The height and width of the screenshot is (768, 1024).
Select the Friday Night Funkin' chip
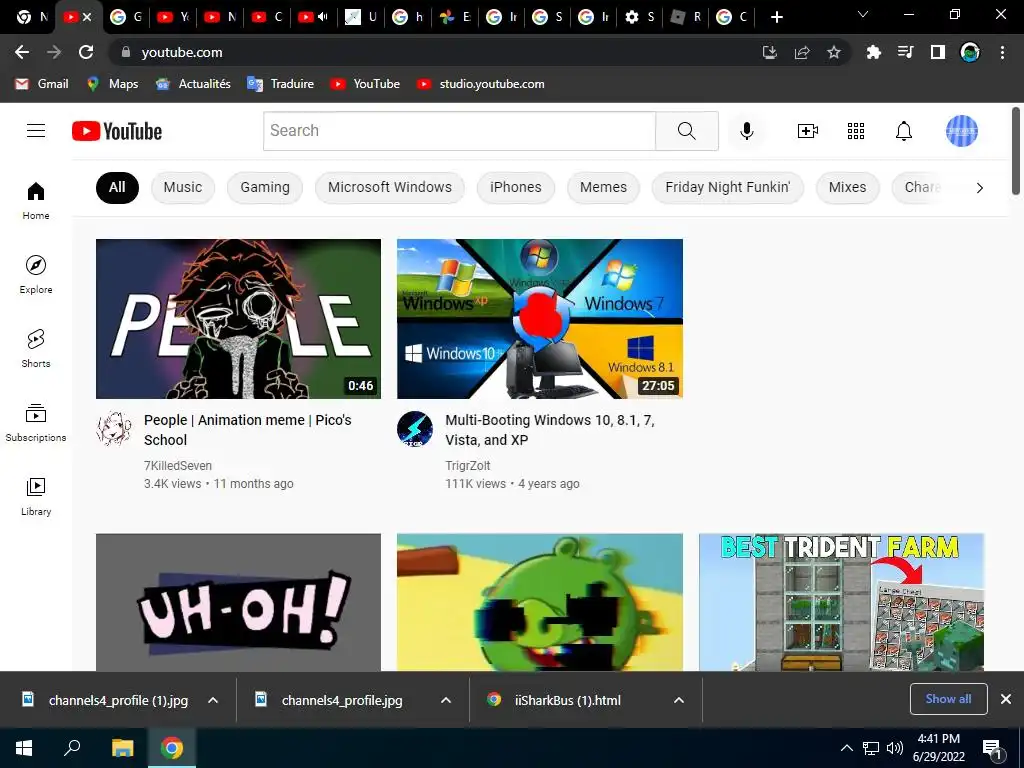[728, 187]
